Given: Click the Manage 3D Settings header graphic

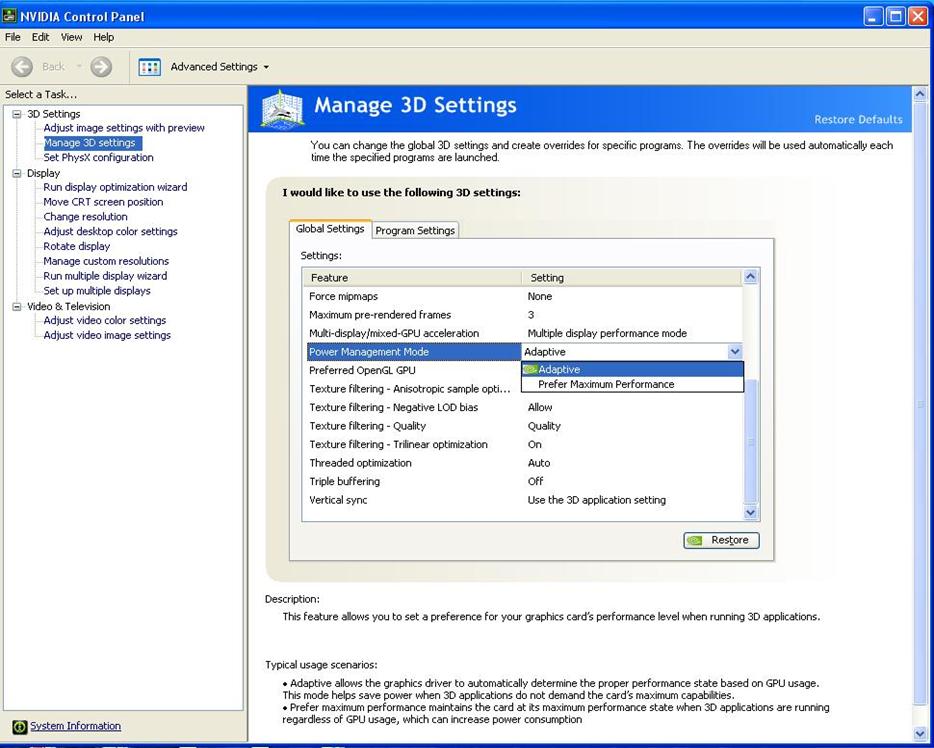Looking at the screenshot, I should click(x=282, y=108).
